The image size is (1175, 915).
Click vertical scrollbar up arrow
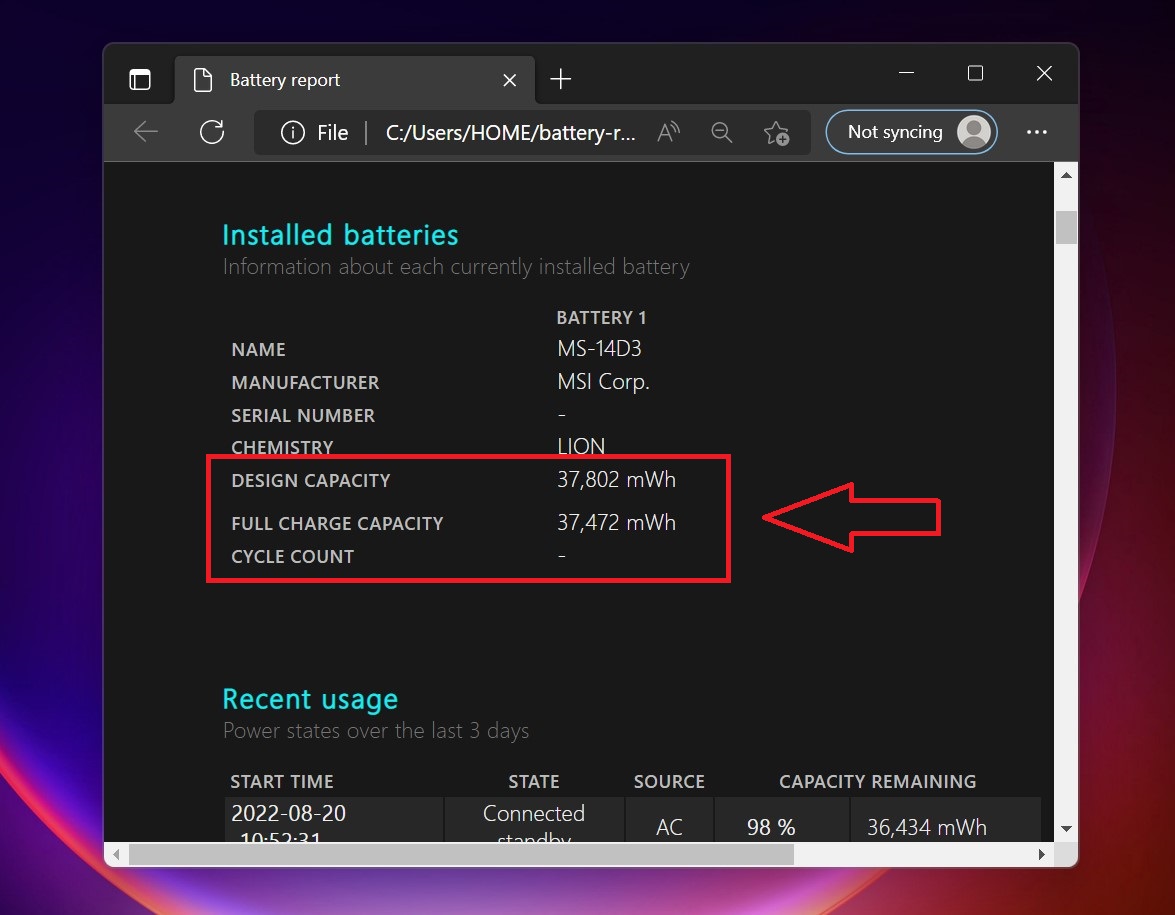1066,176
